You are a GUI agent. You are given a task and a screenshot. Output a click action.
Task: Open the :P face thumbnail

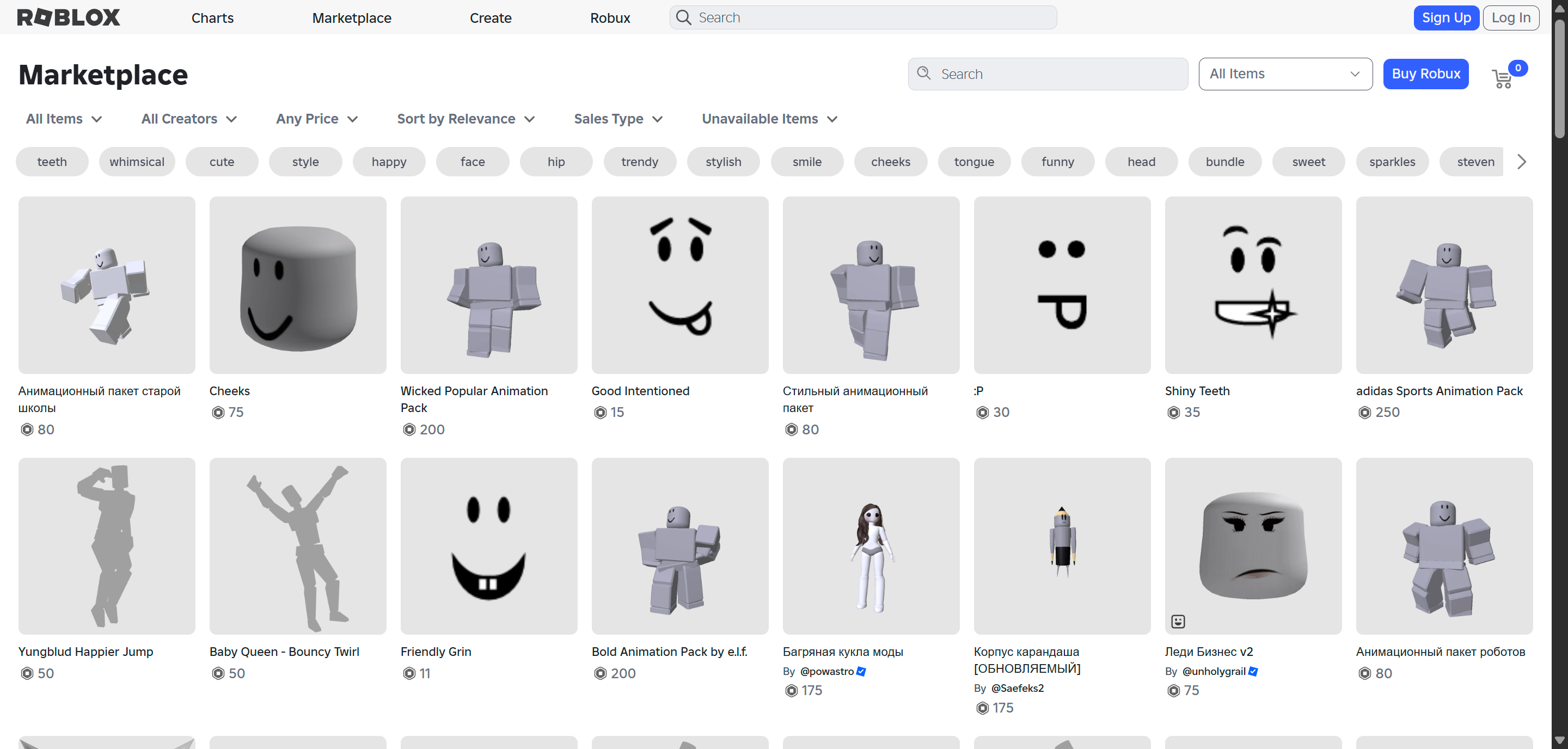pyautogui.click(x=1062, y=285)
